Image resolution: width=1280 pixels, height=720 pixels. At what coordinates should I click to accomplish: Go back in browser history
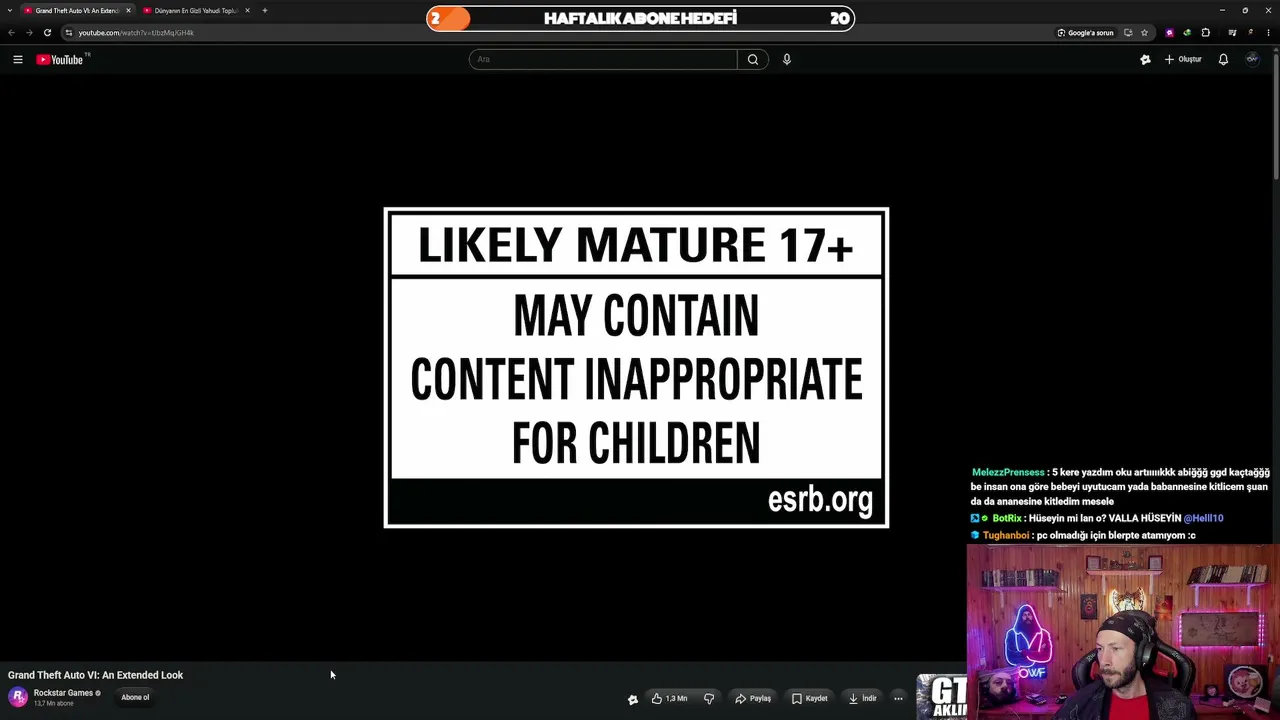(x=12, y=32)
